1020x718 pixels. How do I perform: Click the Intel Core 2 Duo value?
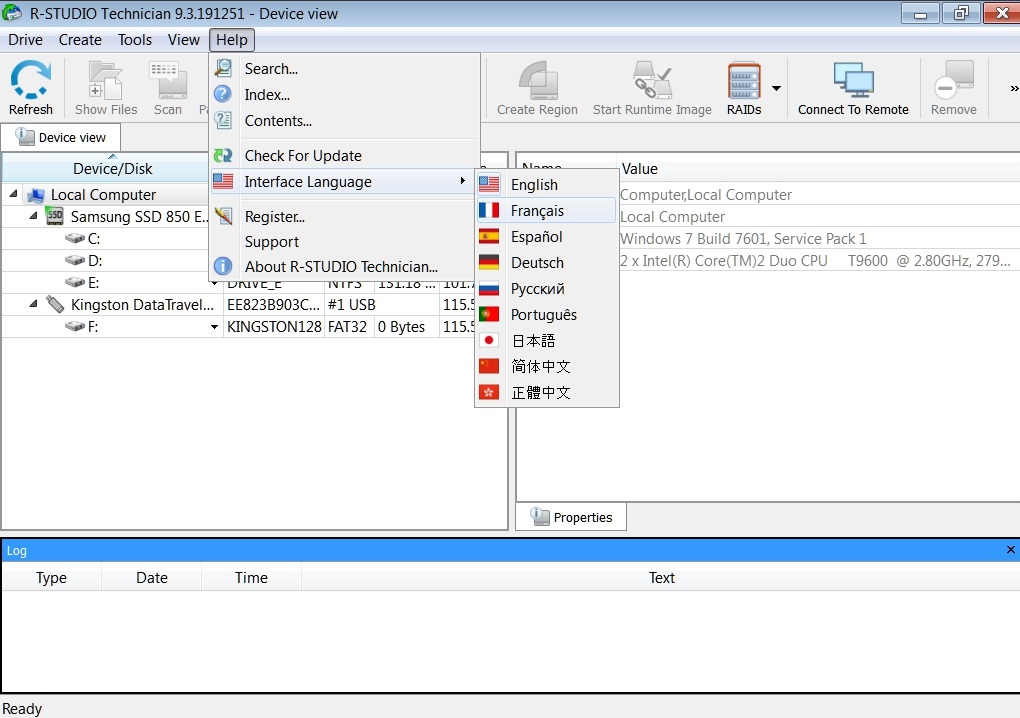[815, 261]
